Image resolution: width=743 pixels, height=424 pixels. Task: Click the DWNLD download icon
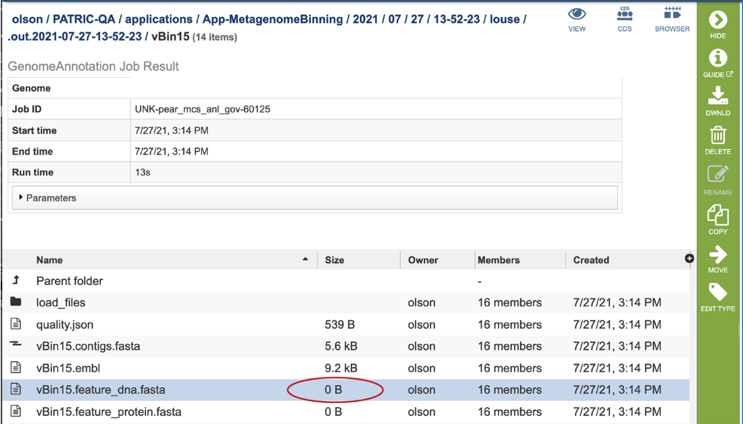coord(718,96)
